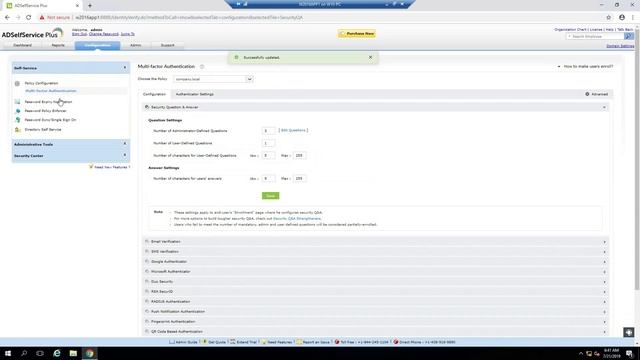
Task: Open the floating chat widget icon
Action: click(x=629, y=332)
